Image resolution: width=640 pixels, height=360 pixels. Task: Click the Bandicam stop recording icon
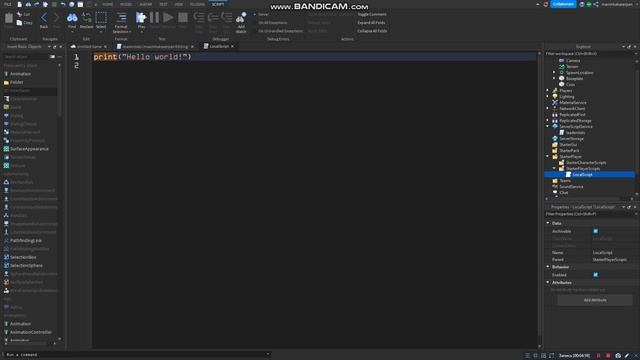pos(608,356)
